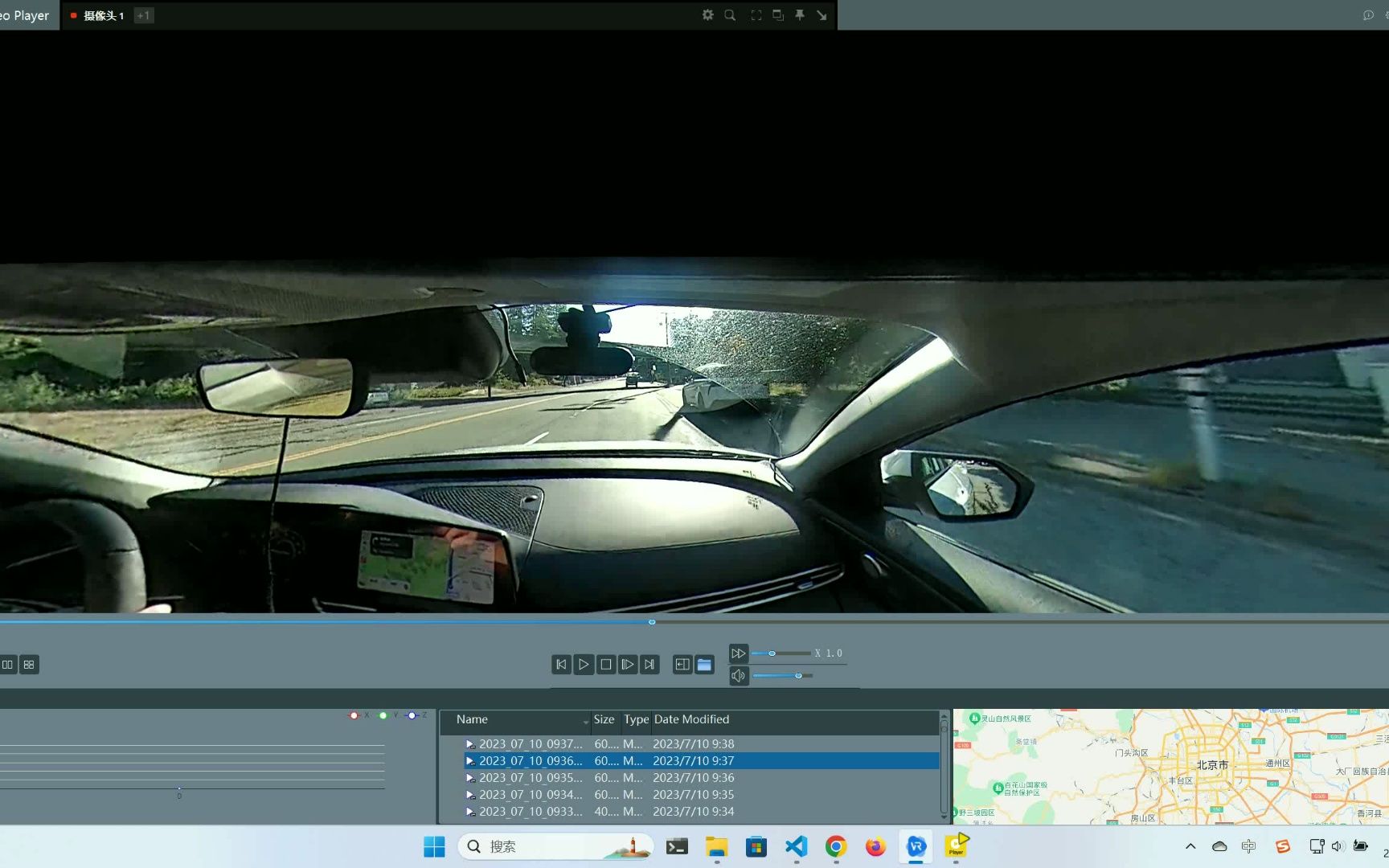Toggle the pin icon in camera toolbar

coord(800,15)
